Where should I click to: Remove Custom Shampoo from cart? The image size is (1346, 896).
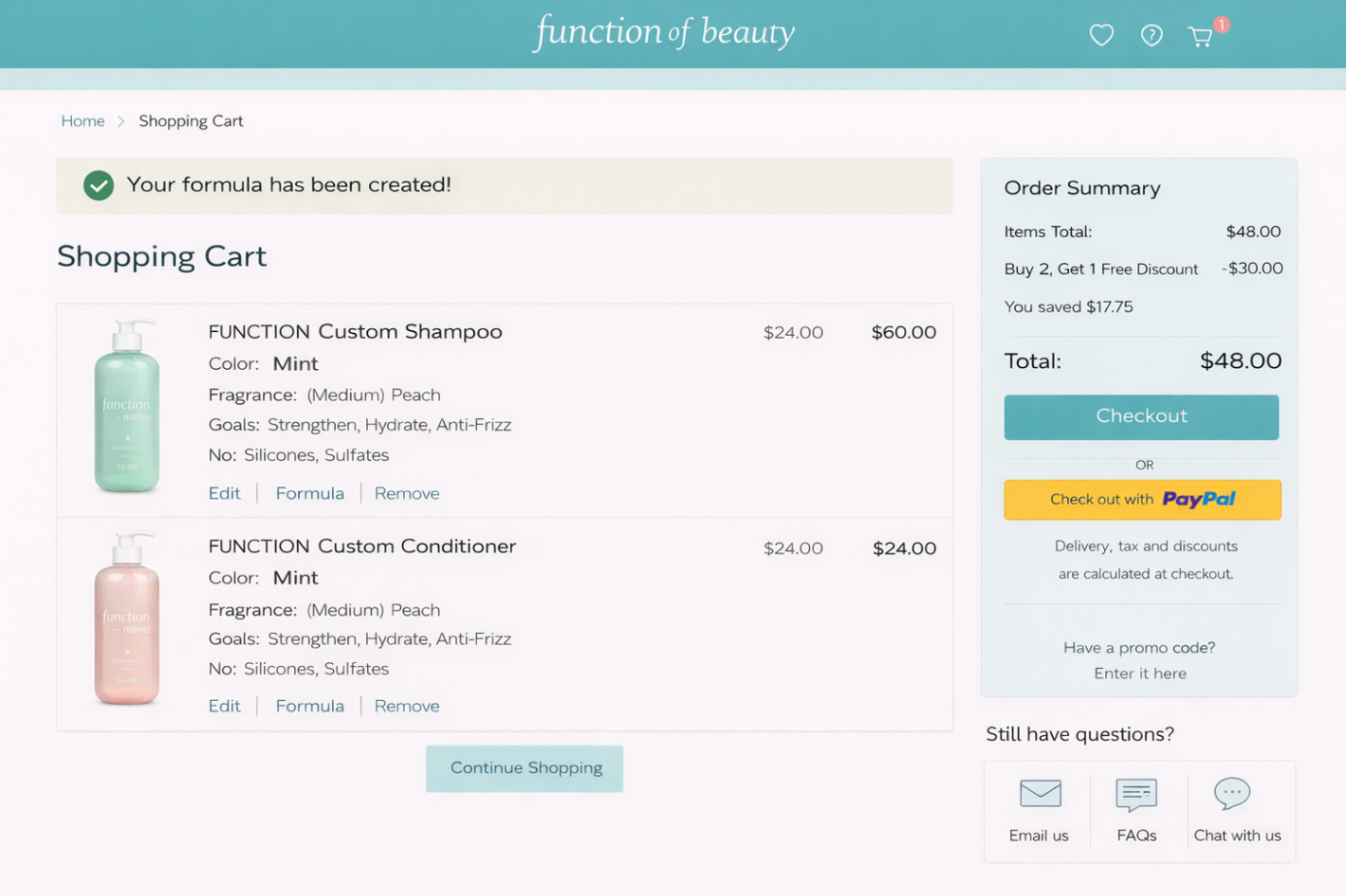pos(407,493)
